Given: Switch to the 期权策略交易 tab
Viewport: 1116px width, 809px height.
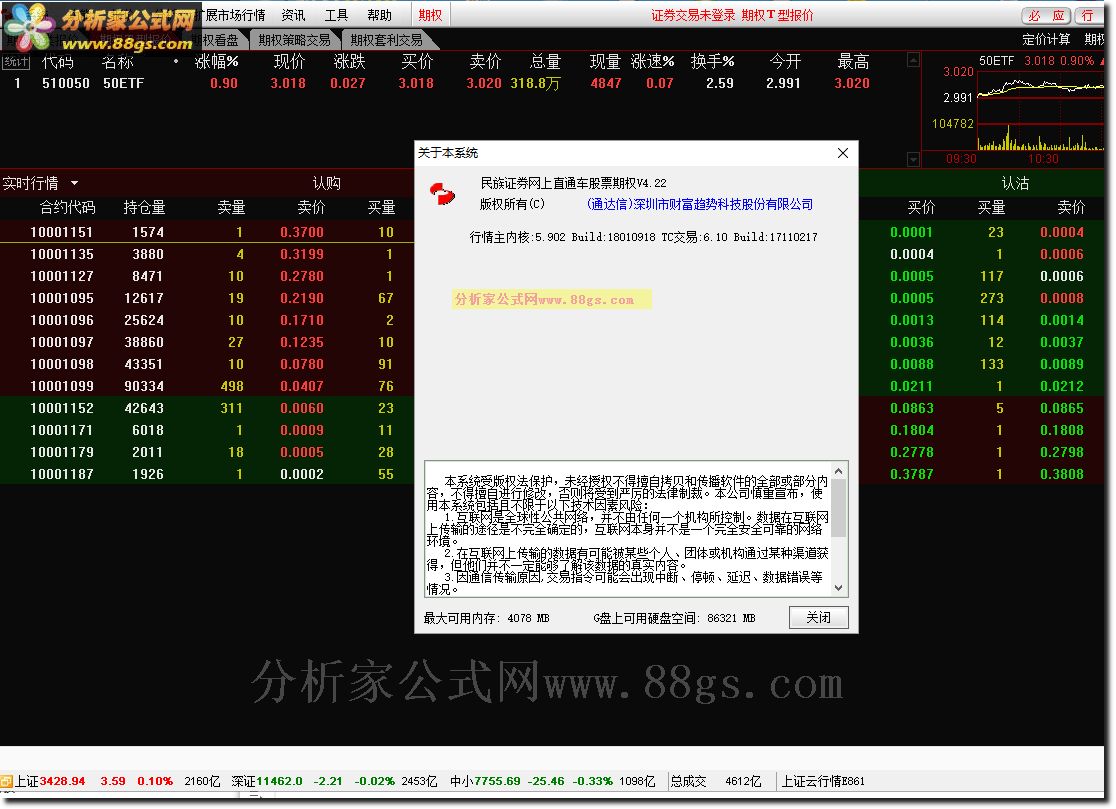Looking at the screenshot, I should point(295,40).
